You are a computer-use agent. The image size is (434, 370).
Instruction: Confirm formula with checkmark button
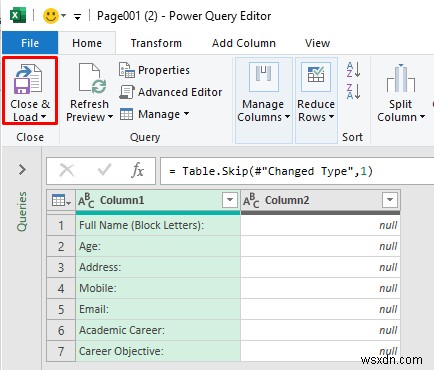(104, 171)
